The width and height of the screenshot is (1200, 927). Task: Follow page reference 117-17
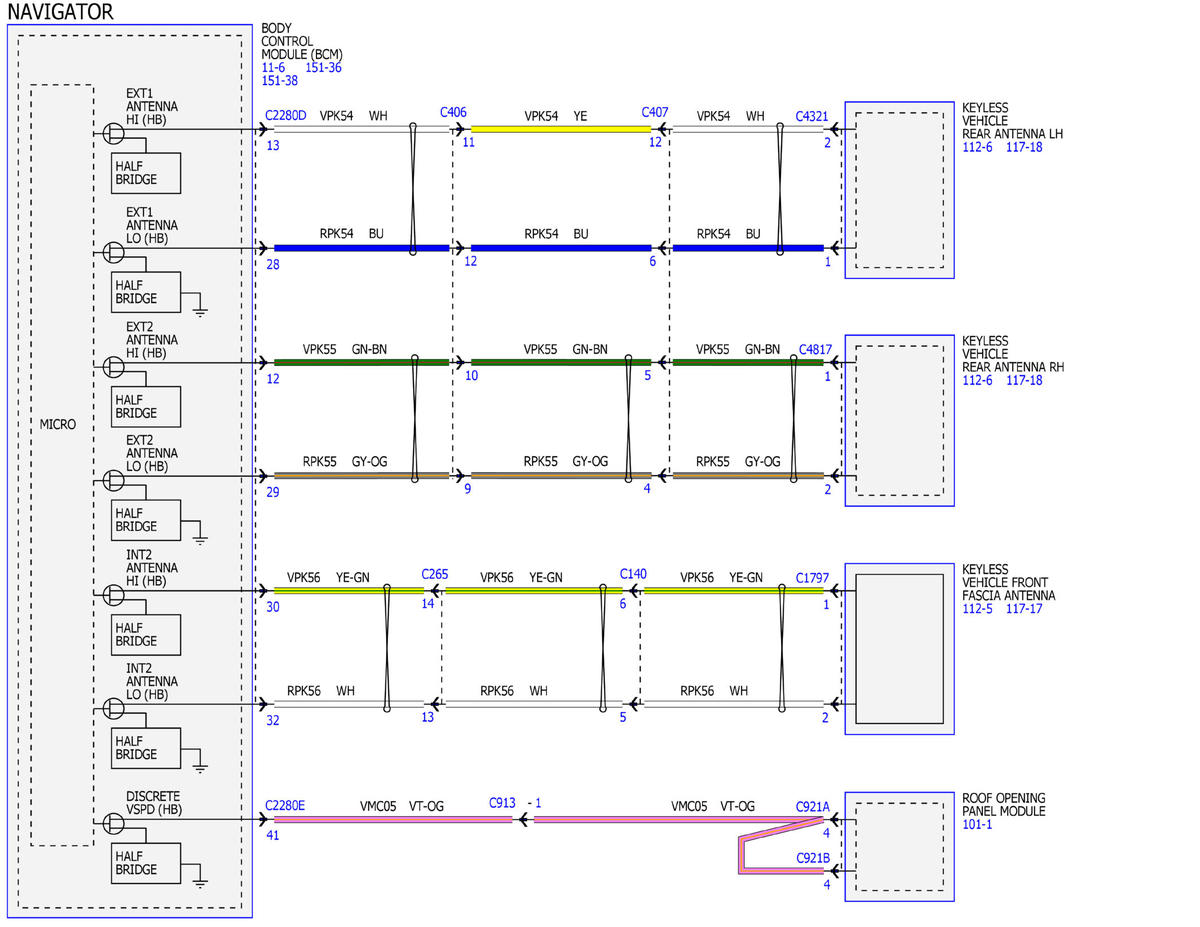(x=1024, y=608)
